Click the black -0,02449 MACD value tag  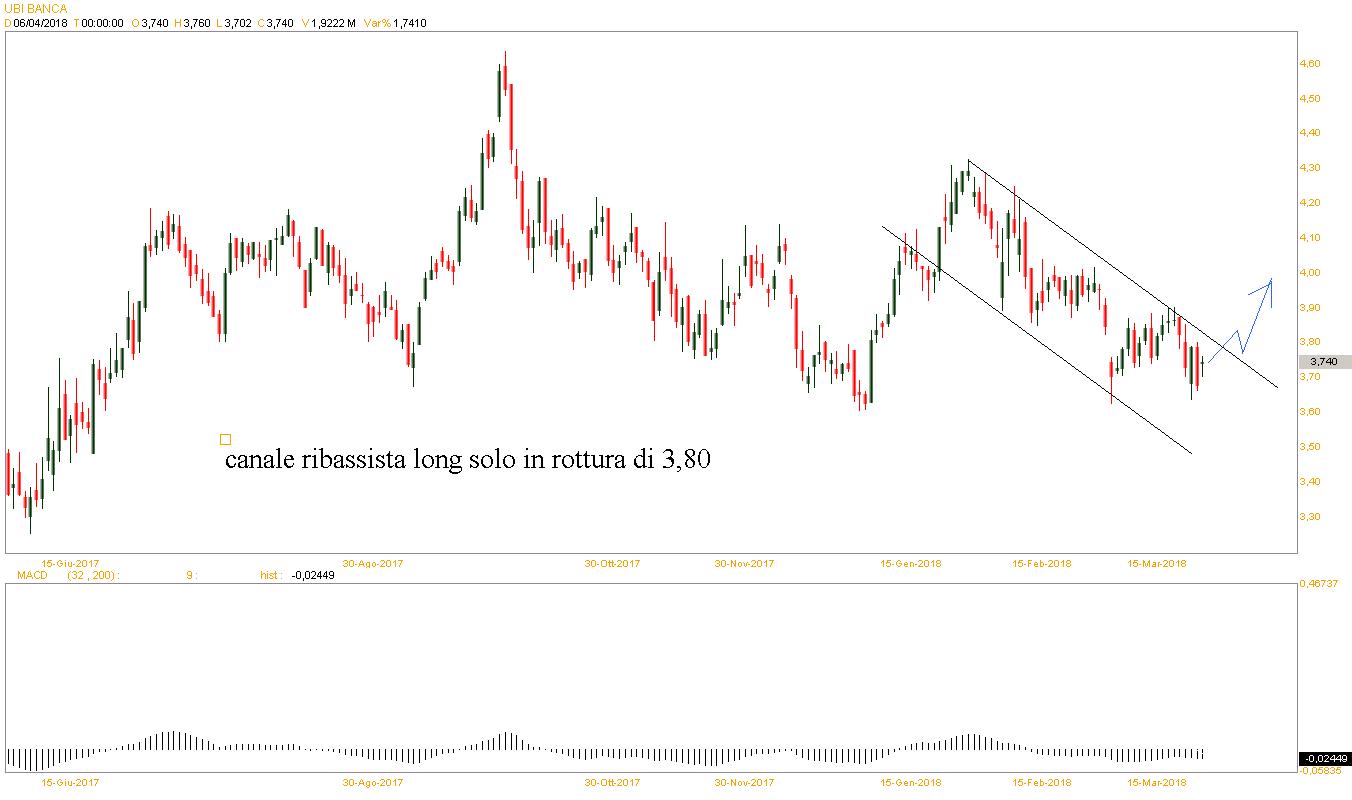(x=1324, y=759)
